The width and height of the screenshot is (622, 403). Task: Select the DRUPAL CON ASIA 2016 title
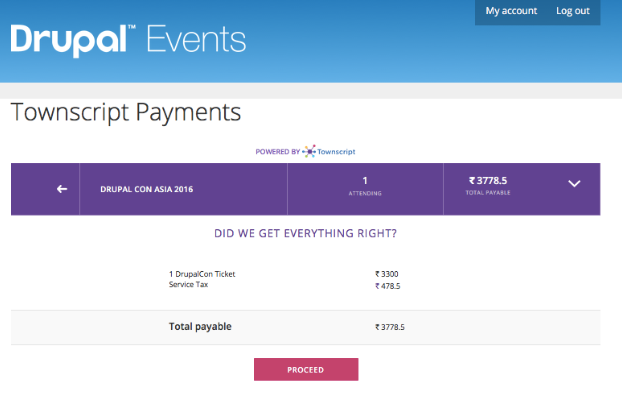tap(146, 189)
